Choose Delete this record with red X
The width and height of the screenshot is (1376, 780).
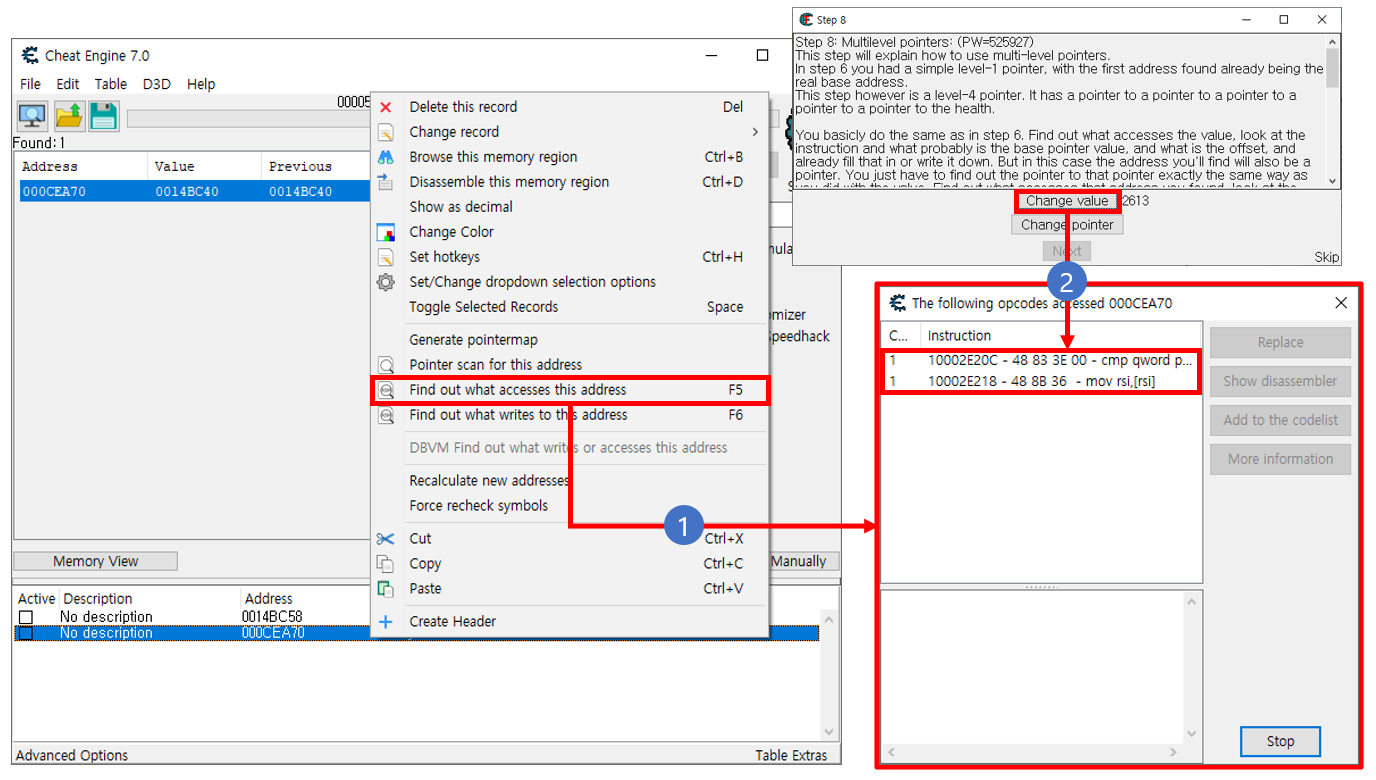tap(568, 107)
